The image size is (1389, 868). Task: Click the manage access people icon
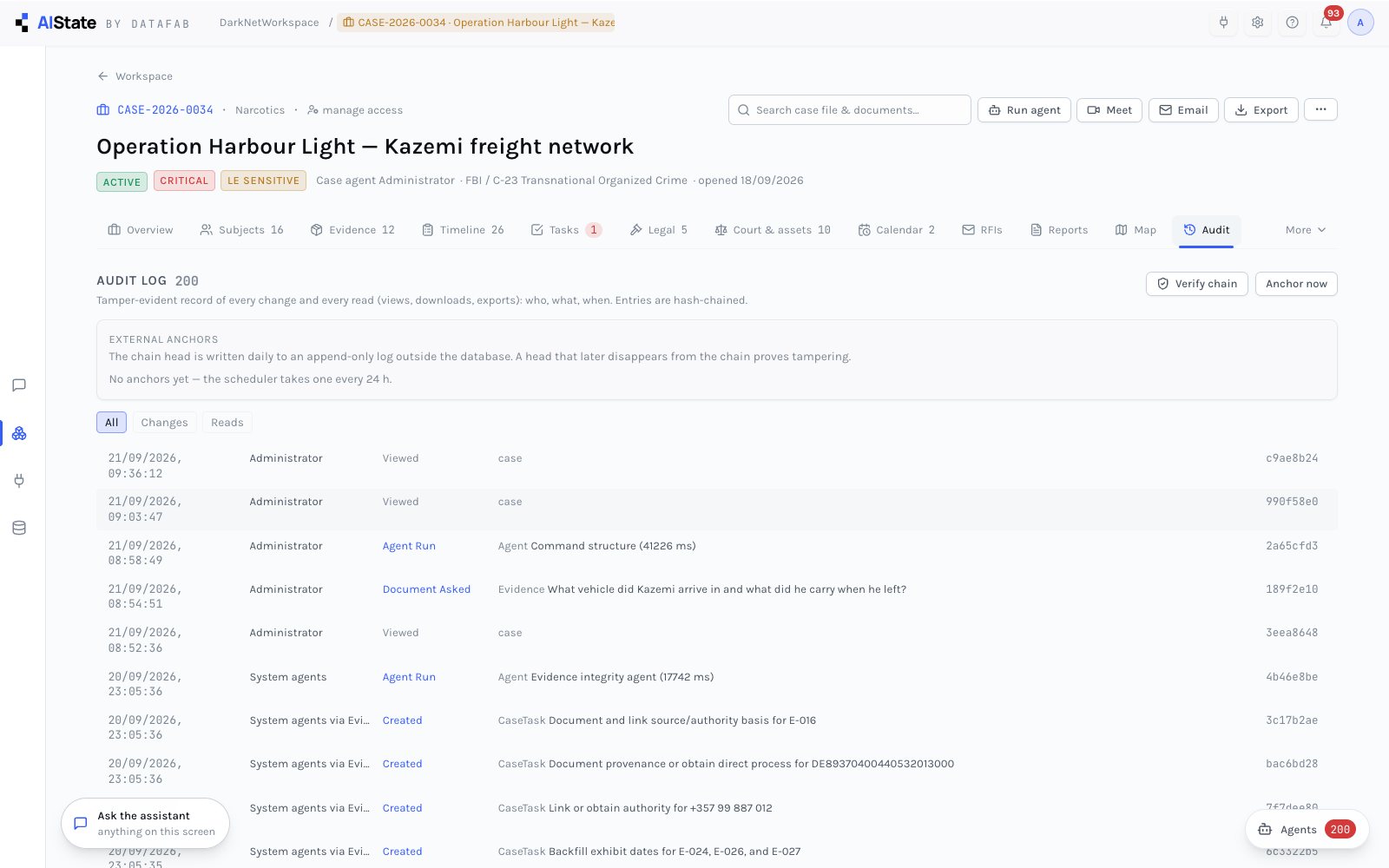pyautogui.click(x=313, y=110)
